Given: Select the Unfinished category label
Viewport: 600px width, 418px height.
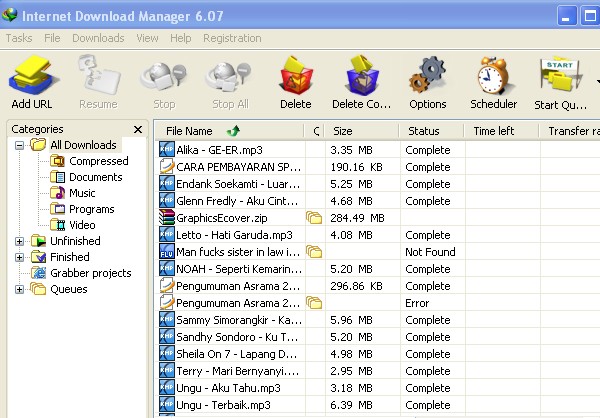Looking at the screenshot, I should [75, 241].
